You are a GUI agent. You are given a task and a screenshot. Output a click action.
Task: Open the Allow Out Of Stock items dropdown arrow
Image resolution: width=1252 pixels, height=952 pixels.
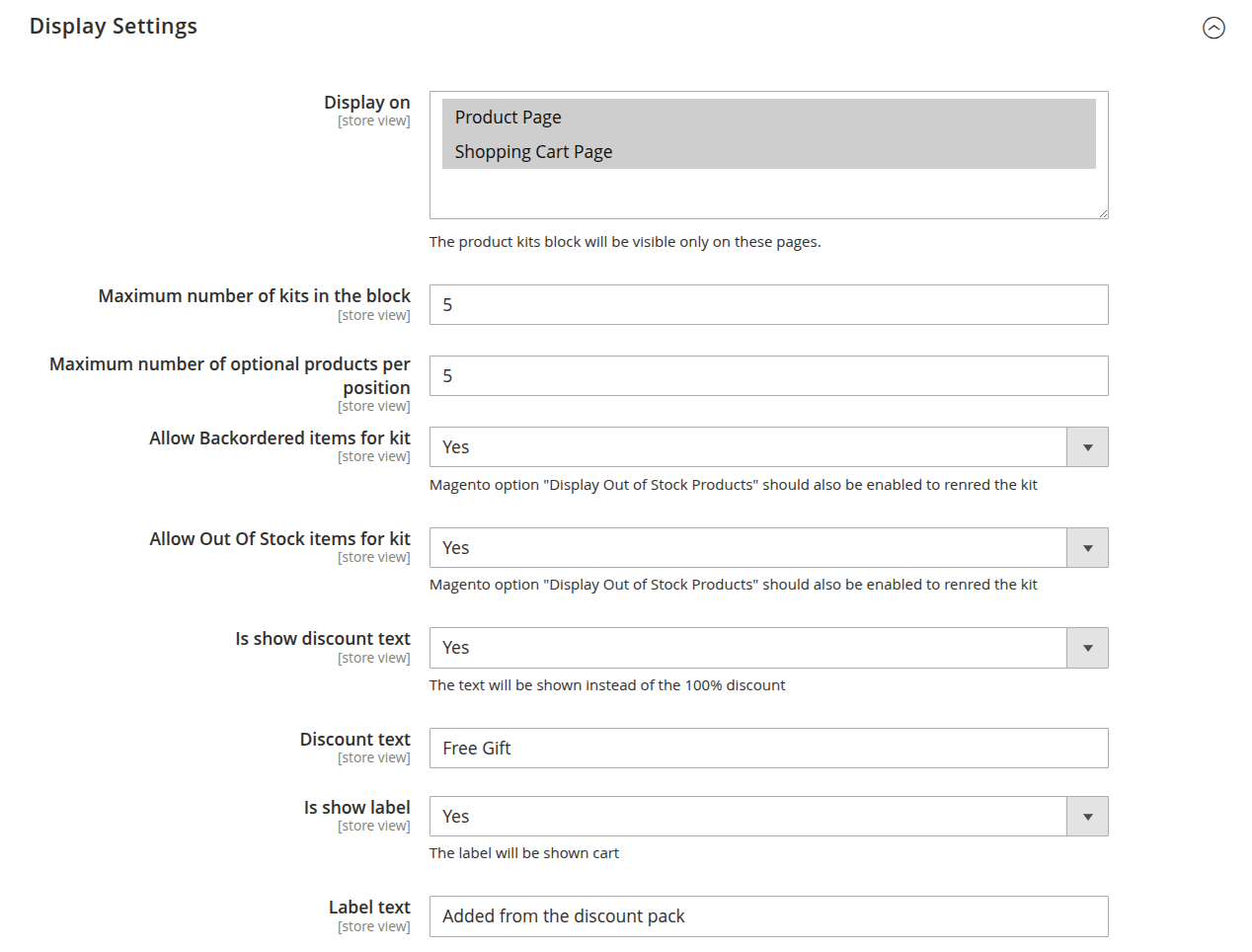[x=1087, y=547]
